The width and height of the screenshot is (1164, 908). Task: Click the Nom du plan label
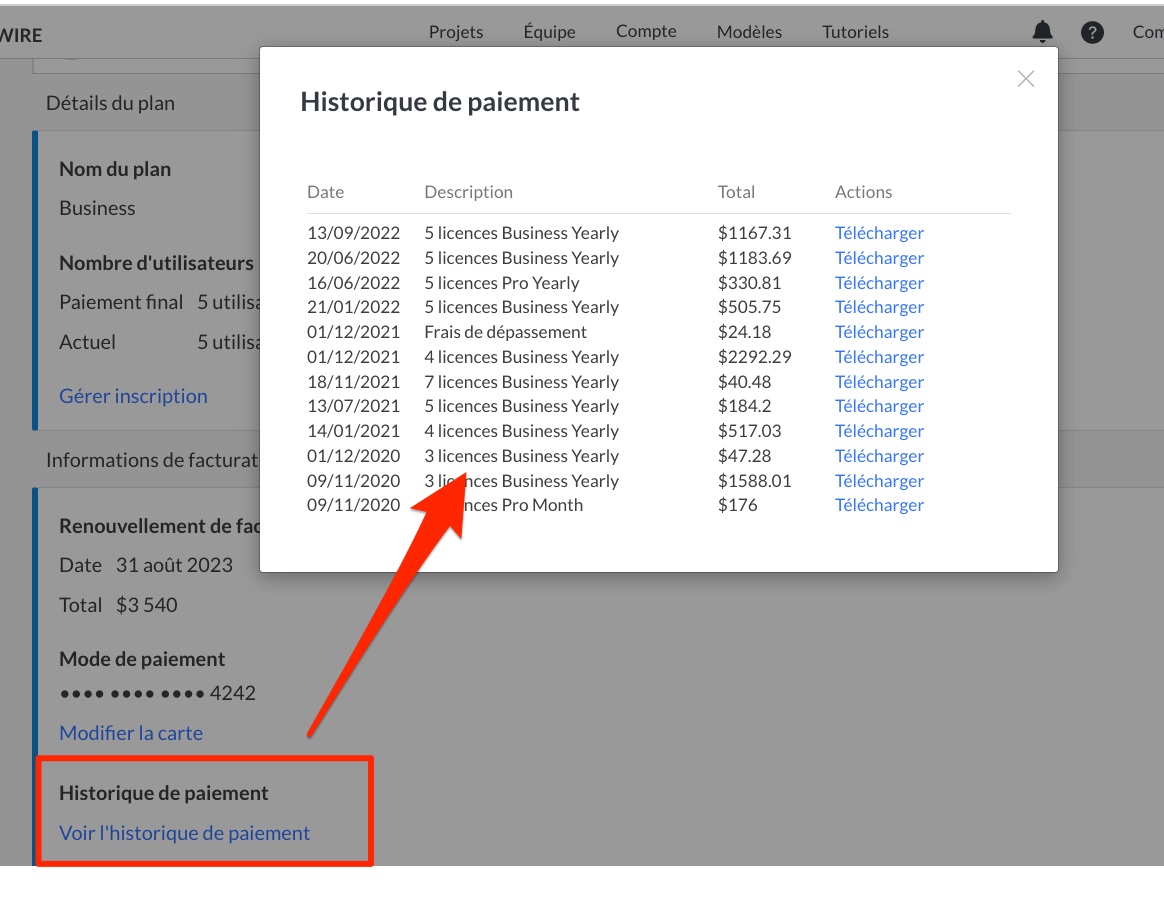point(115,169)
